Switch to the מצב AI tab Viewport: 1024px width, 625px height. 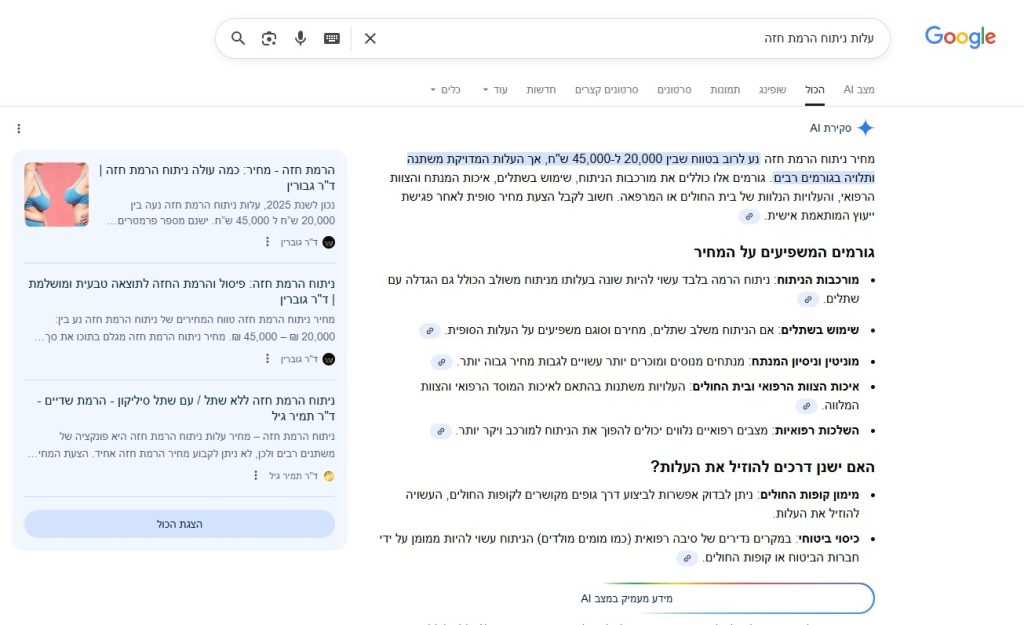(x=858, y=90)
